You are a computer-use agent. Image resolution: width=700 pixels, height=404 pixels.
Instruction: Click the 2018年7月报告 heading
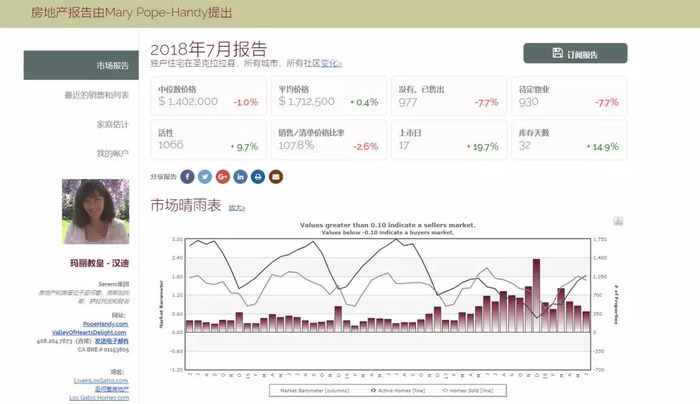click(x=208, y=49)
